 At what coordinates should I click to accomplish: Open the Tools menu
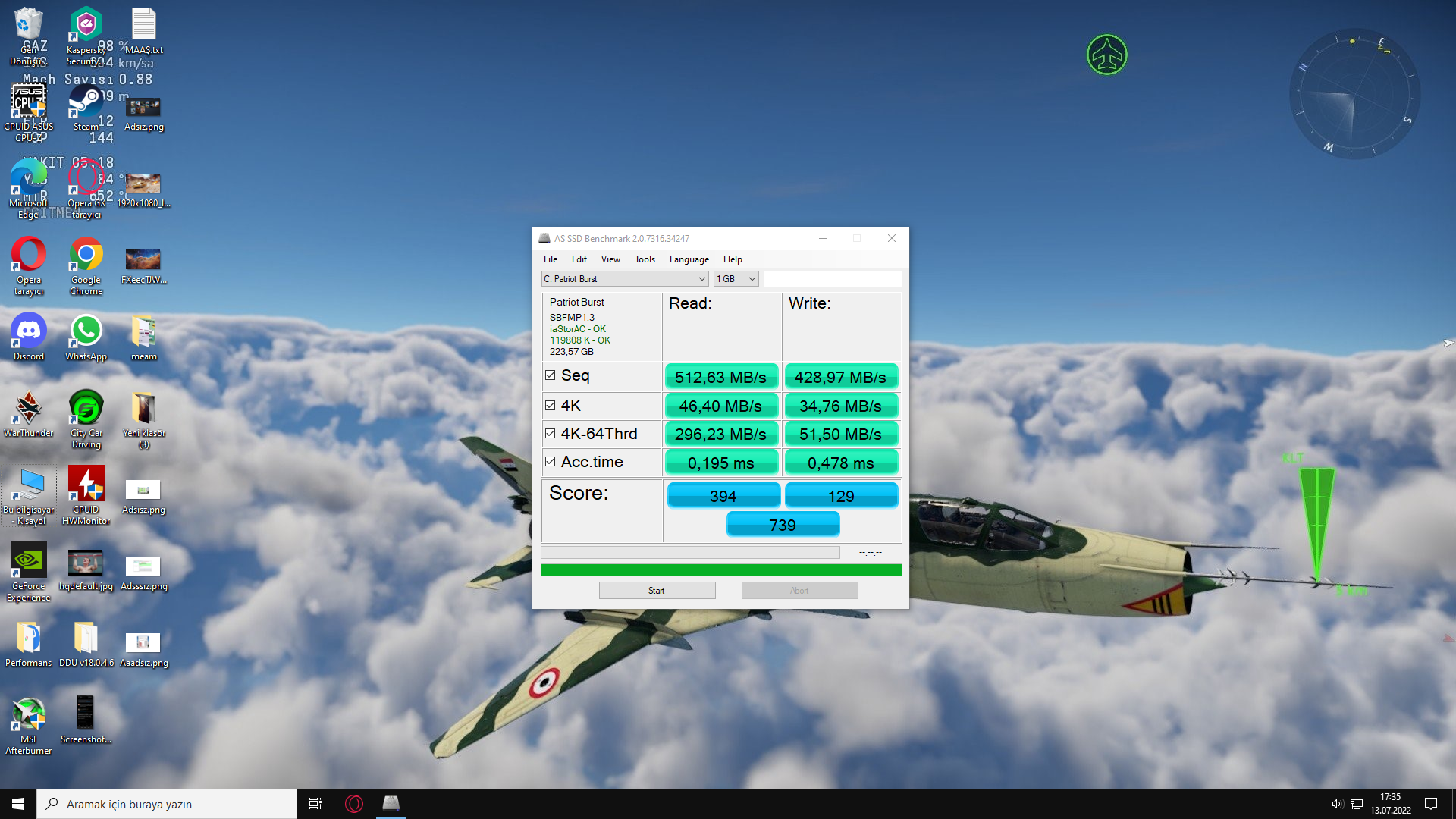coord(645,259)
